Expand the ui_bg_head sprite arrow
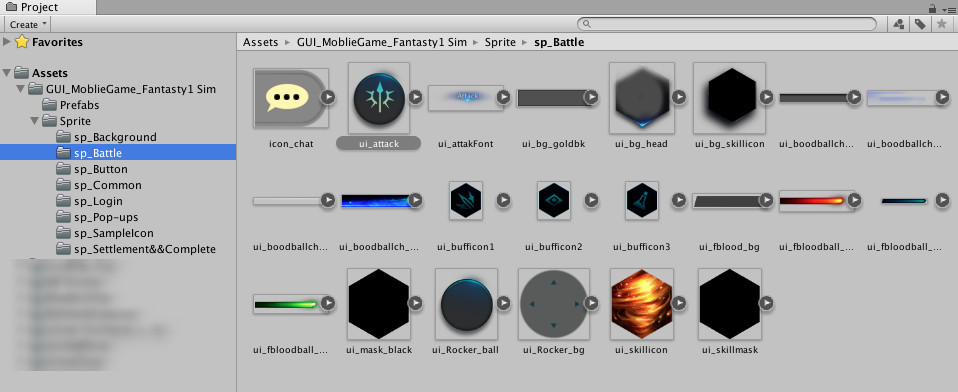Image resolution: width=958 pixels, height=392 pixels. click(679, 97)
